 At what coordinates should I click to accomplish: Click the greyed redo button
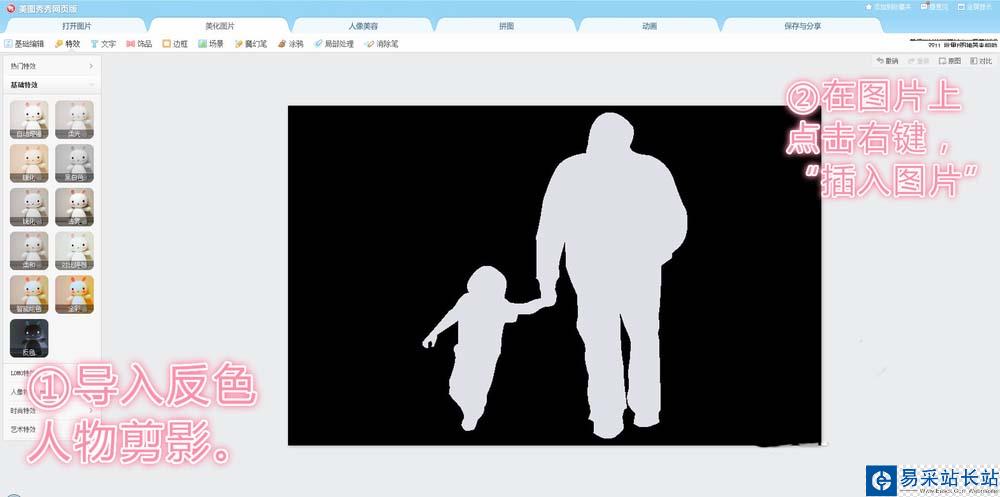click(918, 61)
